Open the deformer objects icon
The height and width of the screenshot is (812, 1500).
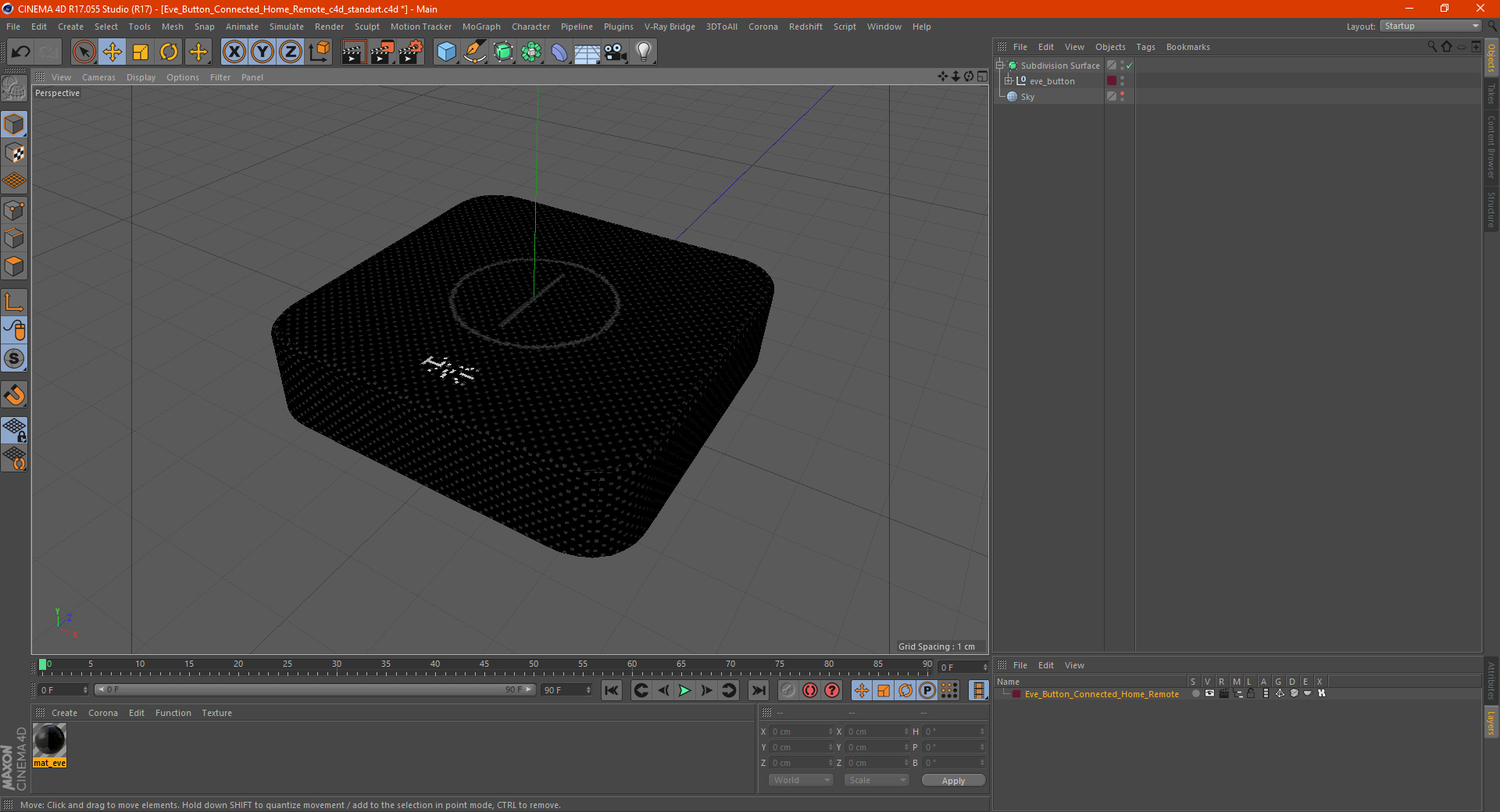click(x=559, y=52)
